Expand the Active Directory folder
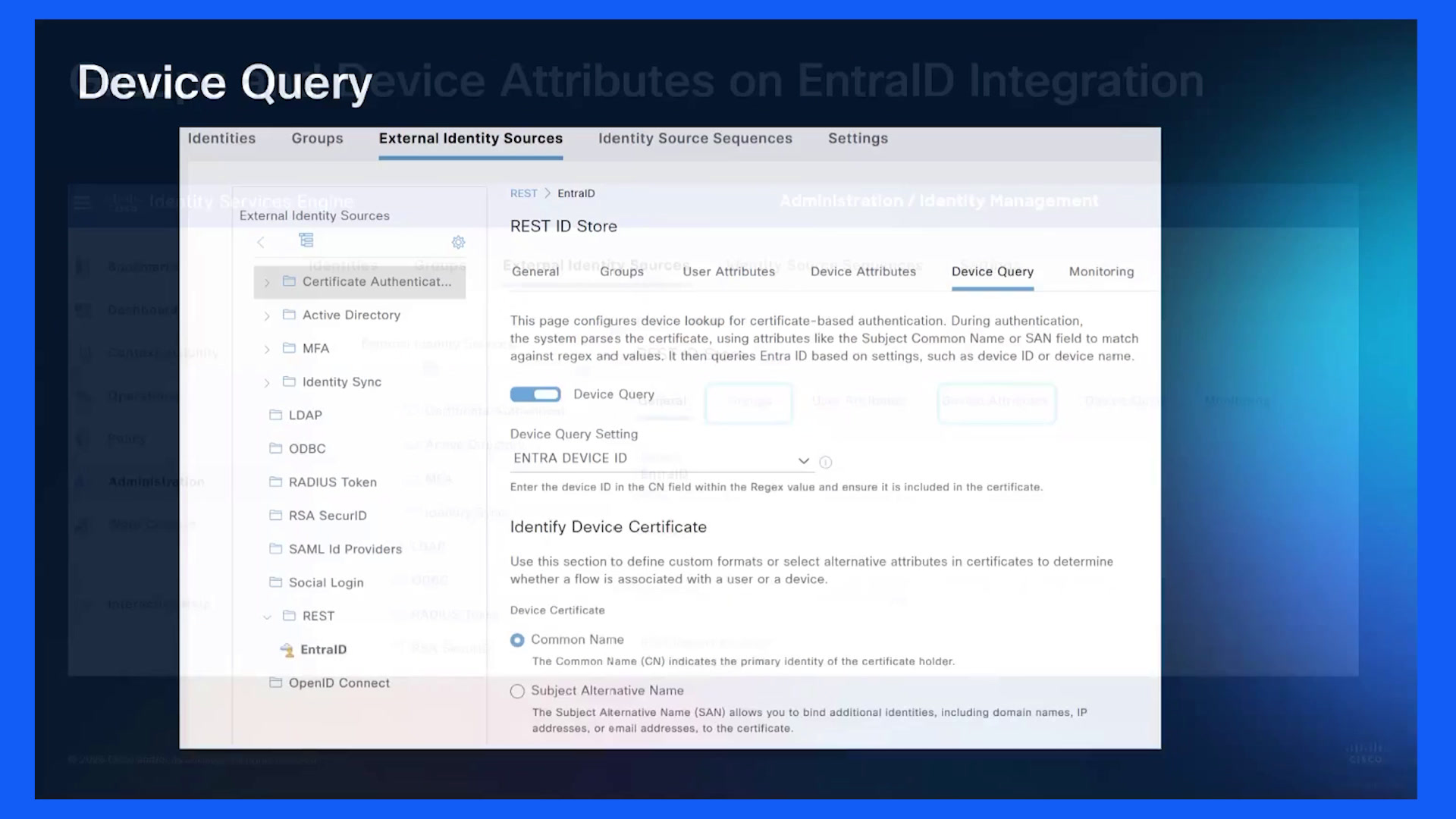 [267, 315]
